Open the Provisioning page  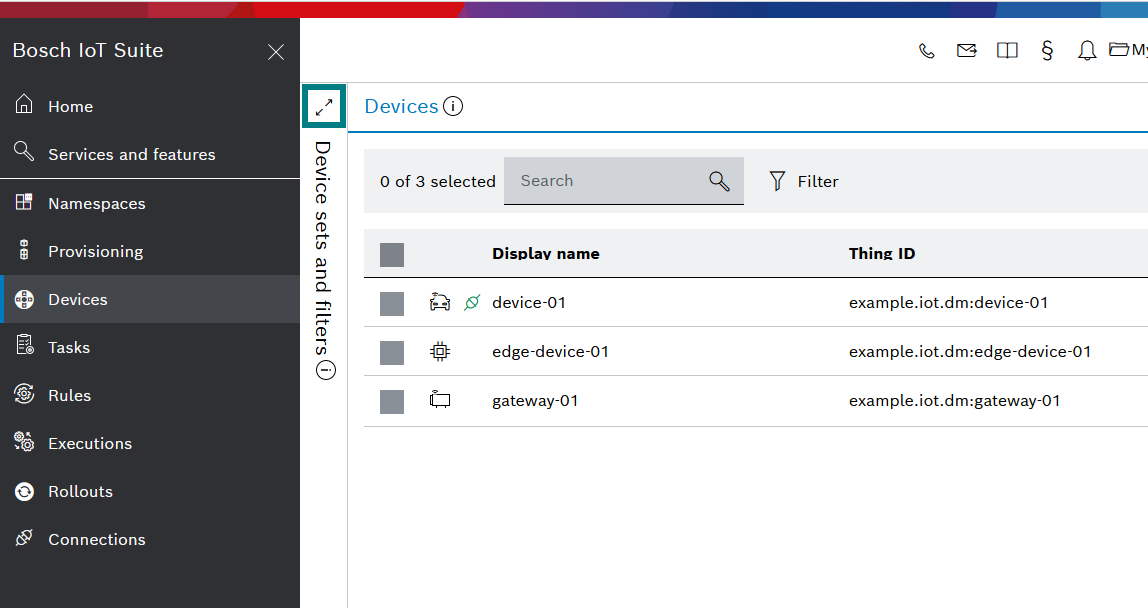(150, 251)
